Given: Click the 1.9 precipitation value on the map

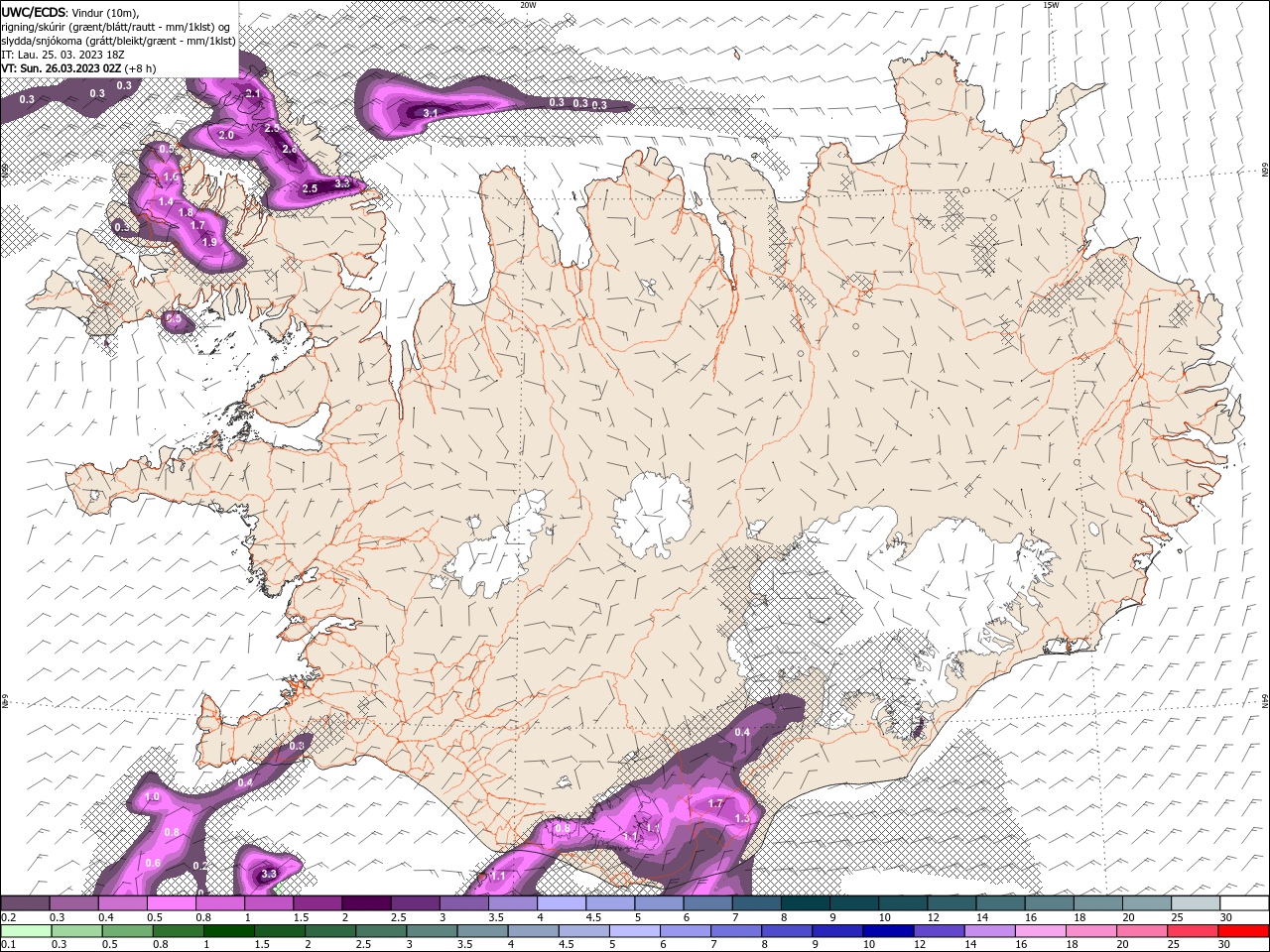Looking at the screenshot, I should pos(208,242).
